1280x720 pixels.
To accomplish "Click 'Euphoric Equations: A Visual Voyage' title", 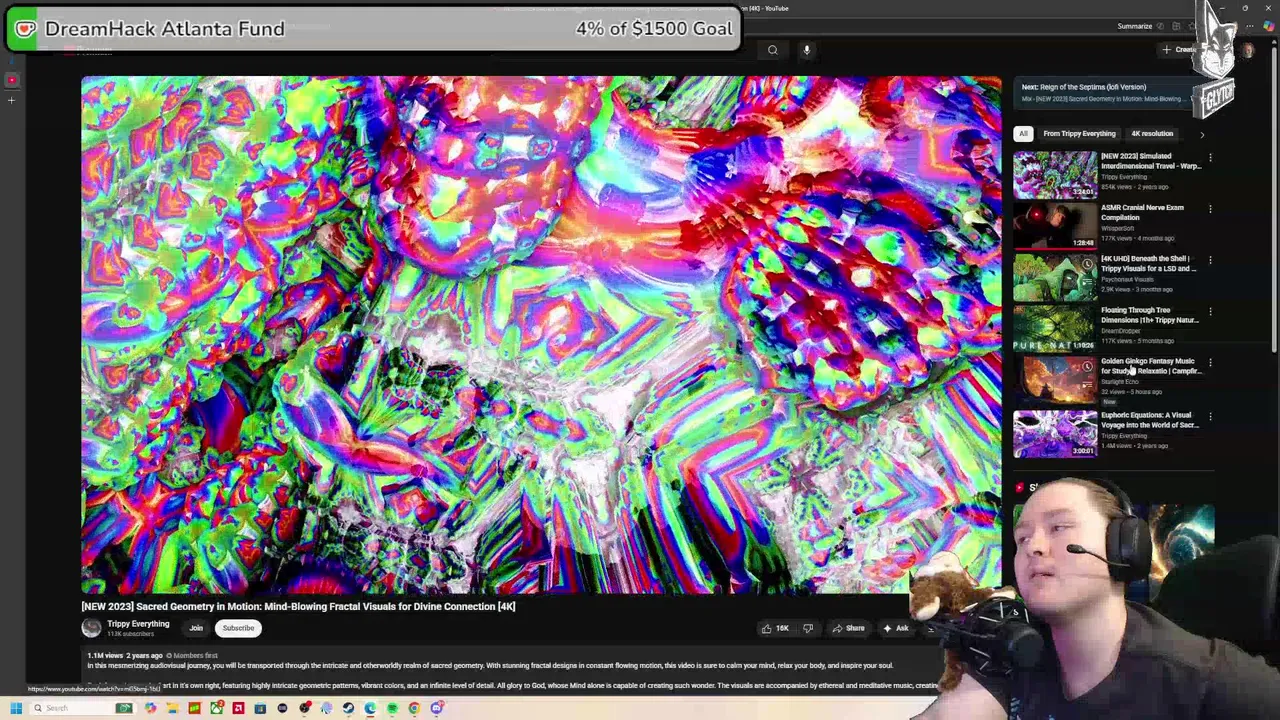I will pyautogui.click(x=1149, y=420).
